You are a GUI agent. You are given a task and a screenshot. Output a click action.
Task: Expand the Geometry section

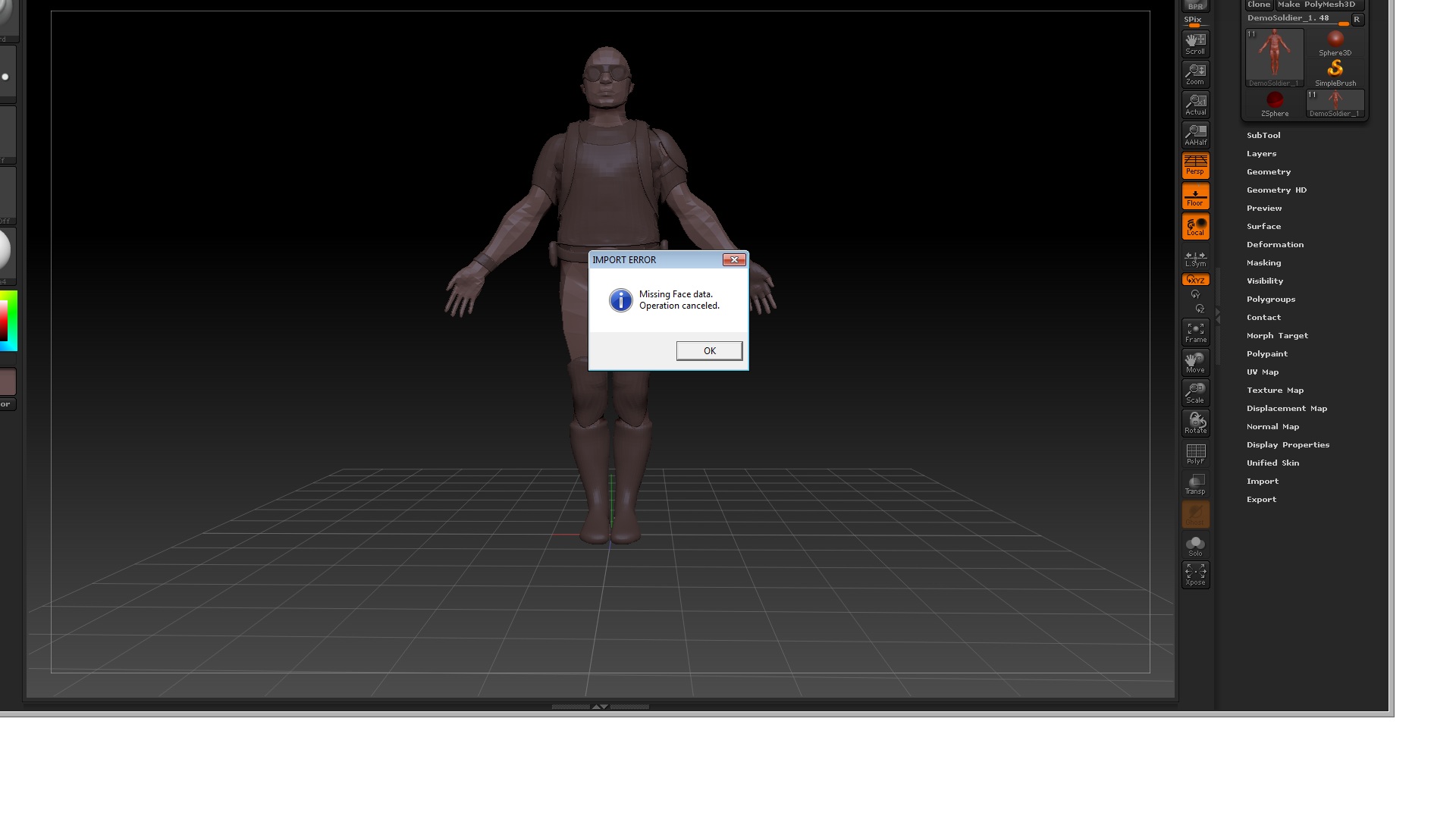tap(1268, 171)
